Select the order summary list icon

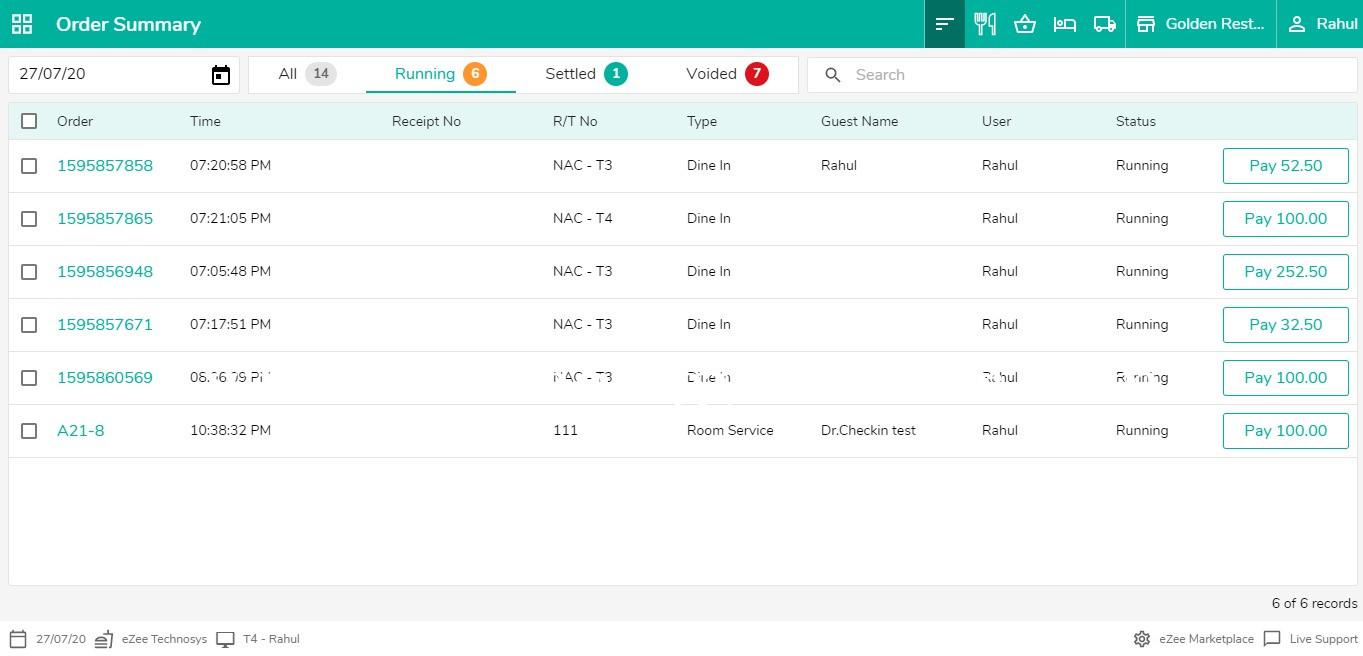(x=945, y=24)
